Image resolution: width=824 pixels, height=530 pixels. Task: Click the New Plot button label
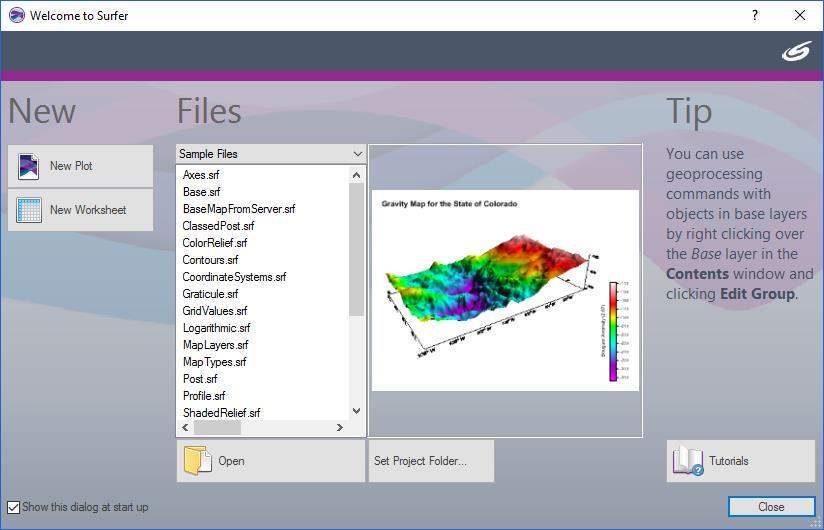pos(71,166)
